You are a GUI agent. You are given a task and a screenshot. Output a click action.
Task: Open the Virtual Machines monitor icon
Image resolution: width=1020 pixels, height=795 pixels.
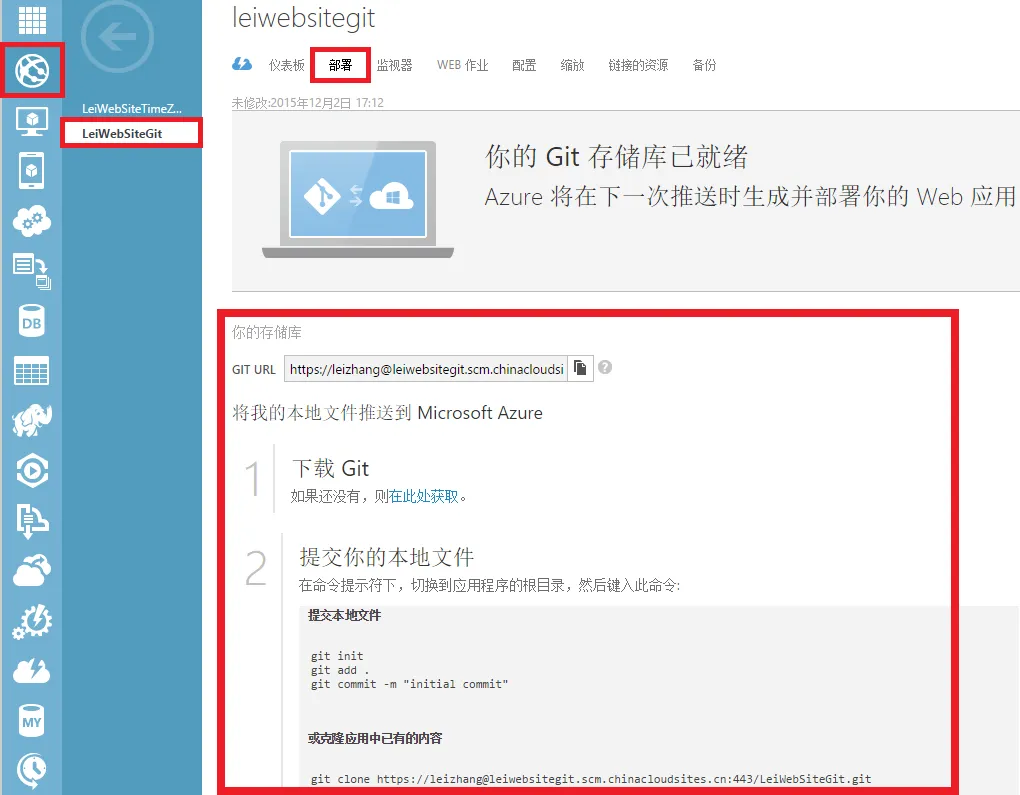pos(32,121)
